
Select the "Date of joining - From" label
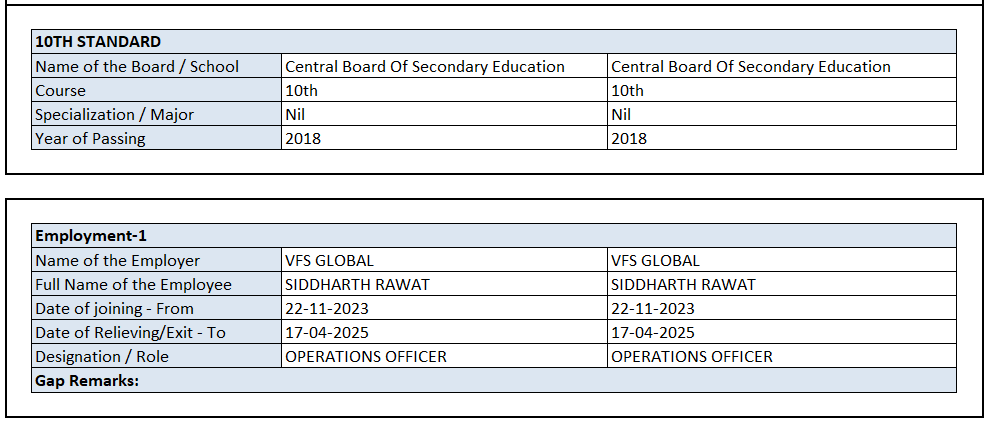114,308
